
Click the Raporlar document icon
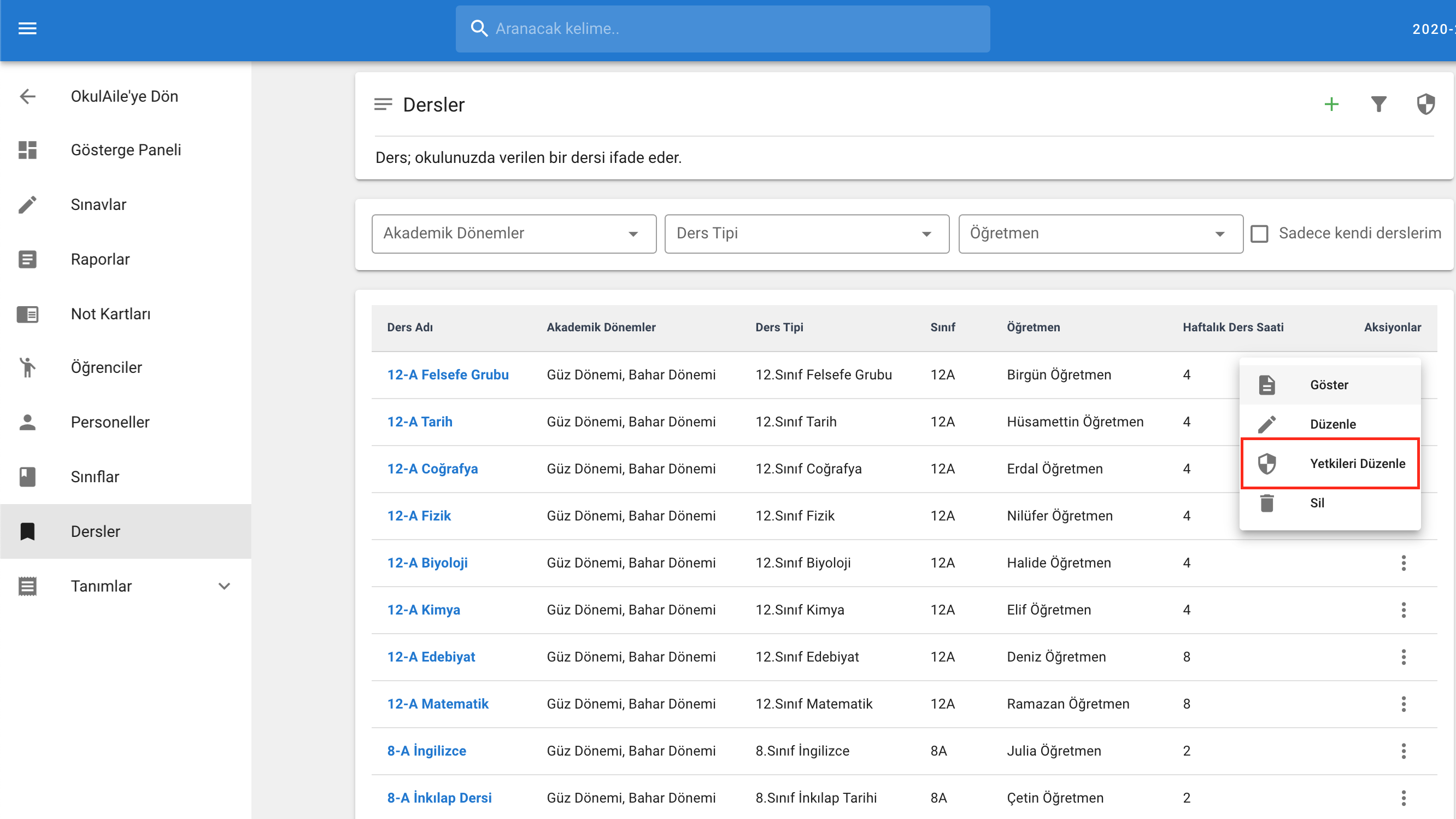(x=27, y=260)
